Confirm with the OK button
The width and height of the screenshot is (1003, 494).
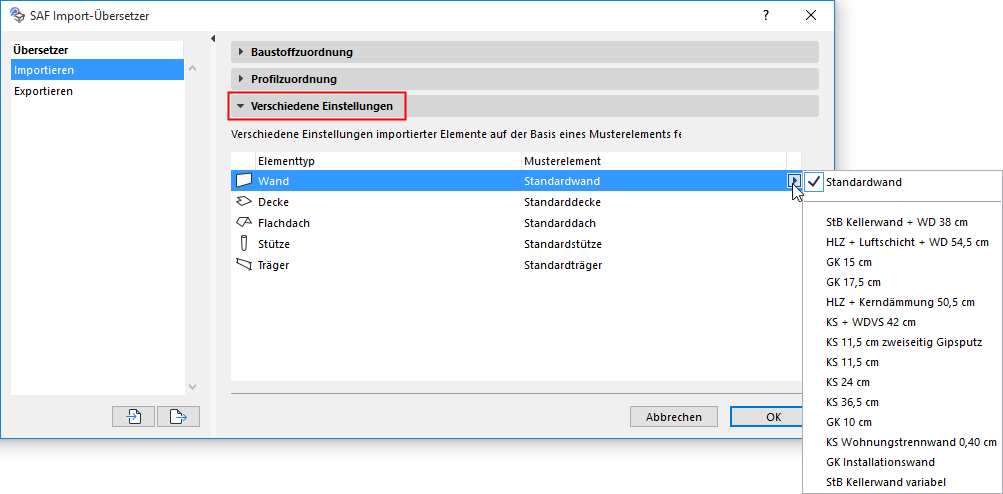coord(766,417)
